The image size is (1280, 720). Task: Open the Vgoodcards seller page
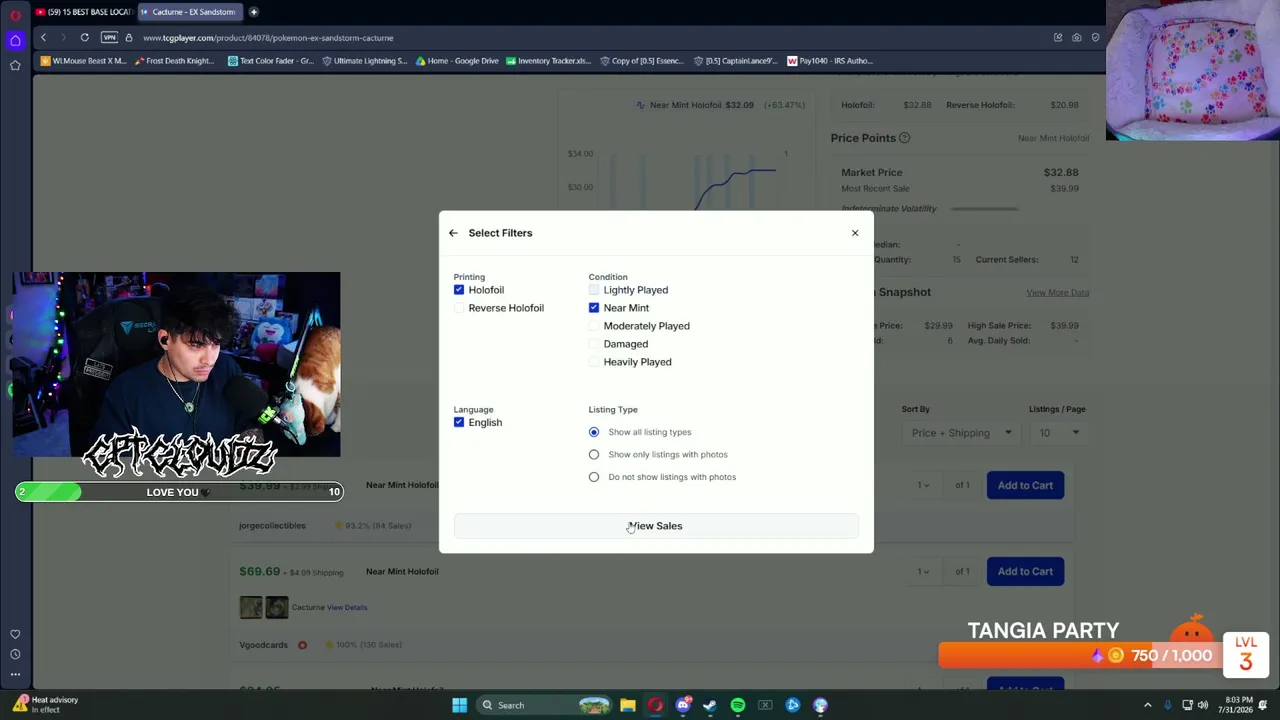coord(263,645)
